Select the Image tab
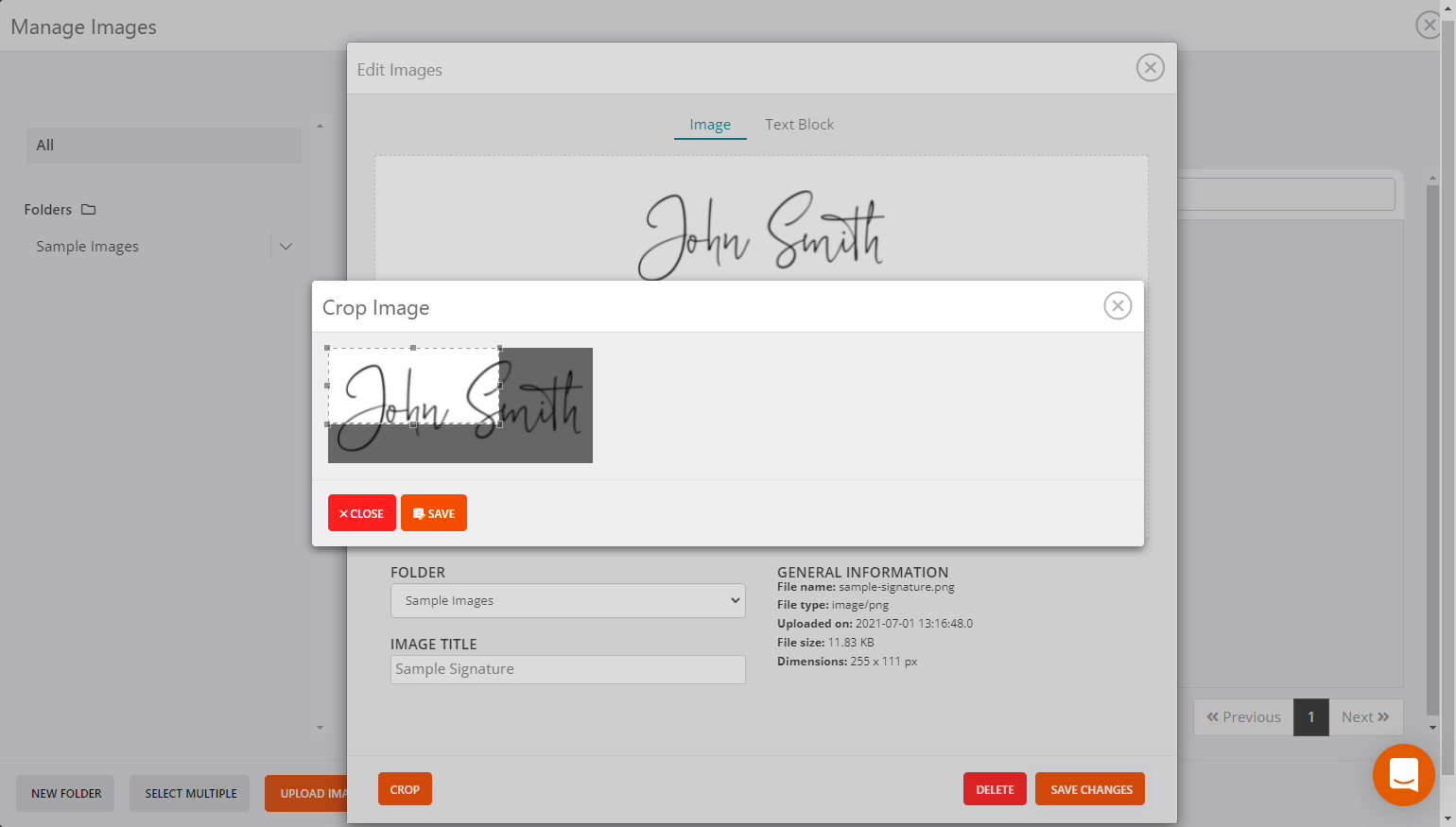Image resolution: width=1456 pixels, height=827 pixels. point(709,124)
